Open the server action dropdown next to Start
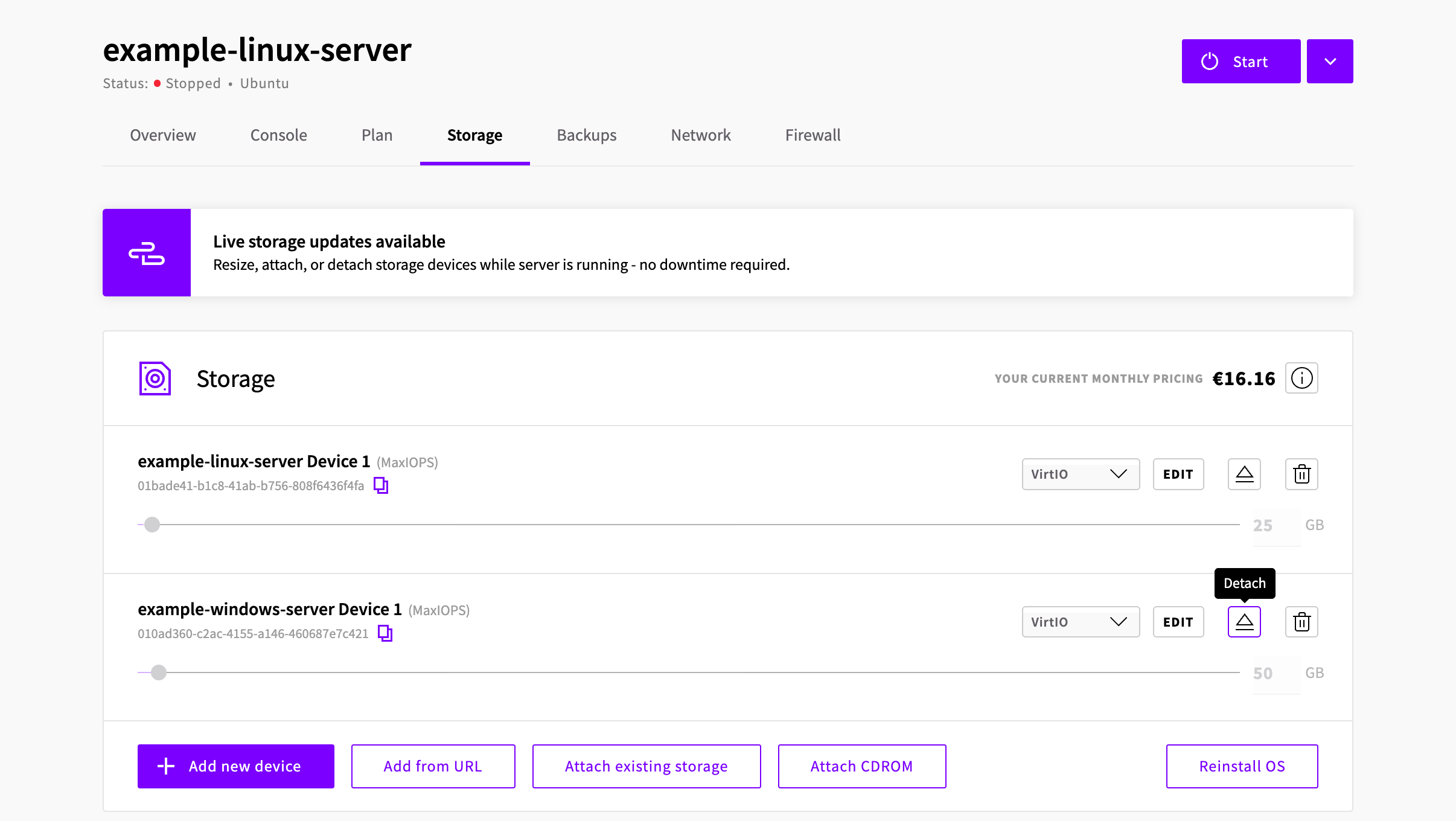The height and width of the screenshot is (821, 1456). pos(1330,61)
